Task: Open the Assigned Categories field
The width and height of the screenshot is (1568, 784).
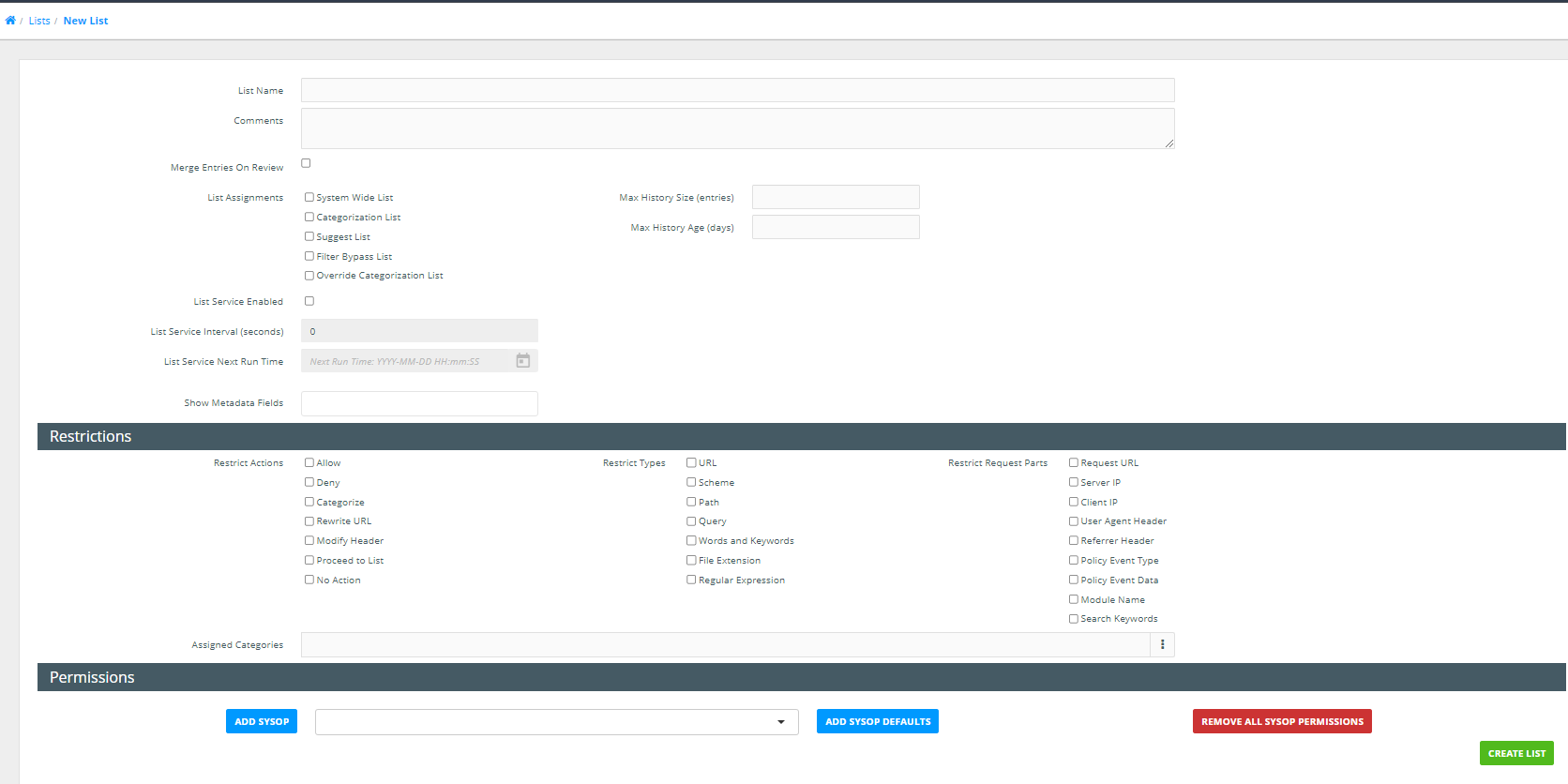Action: pyautogui.click(x=725, y=644)
